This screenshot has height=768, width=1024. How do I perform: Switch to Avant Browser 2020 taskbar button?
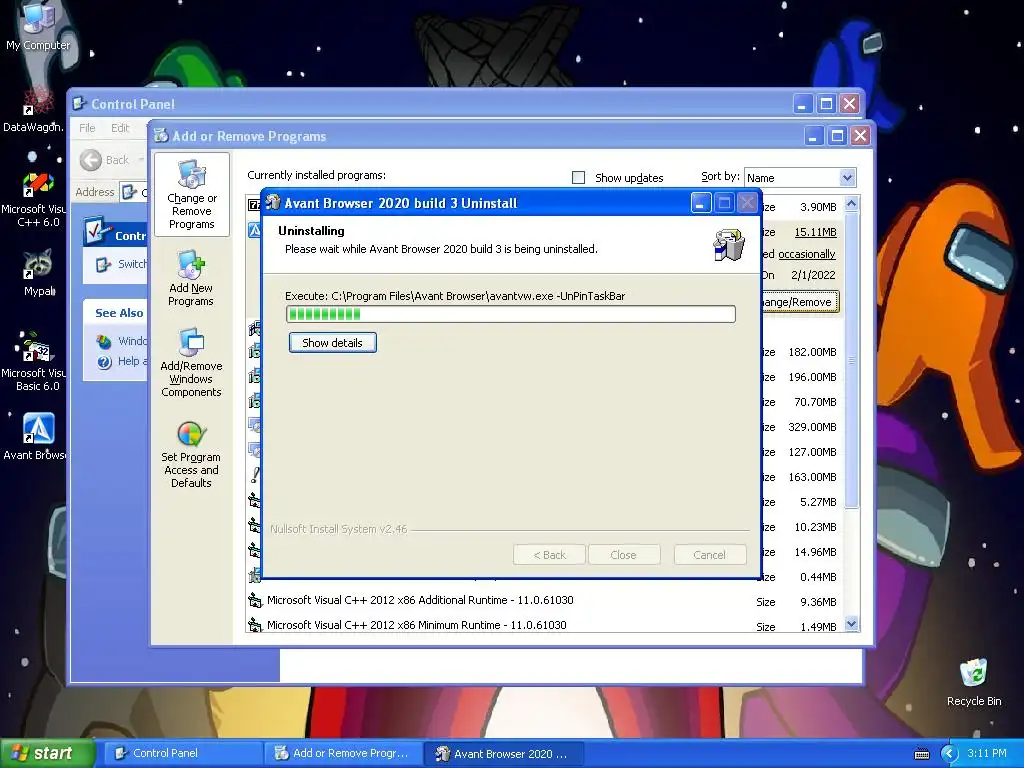coord(504,754)
